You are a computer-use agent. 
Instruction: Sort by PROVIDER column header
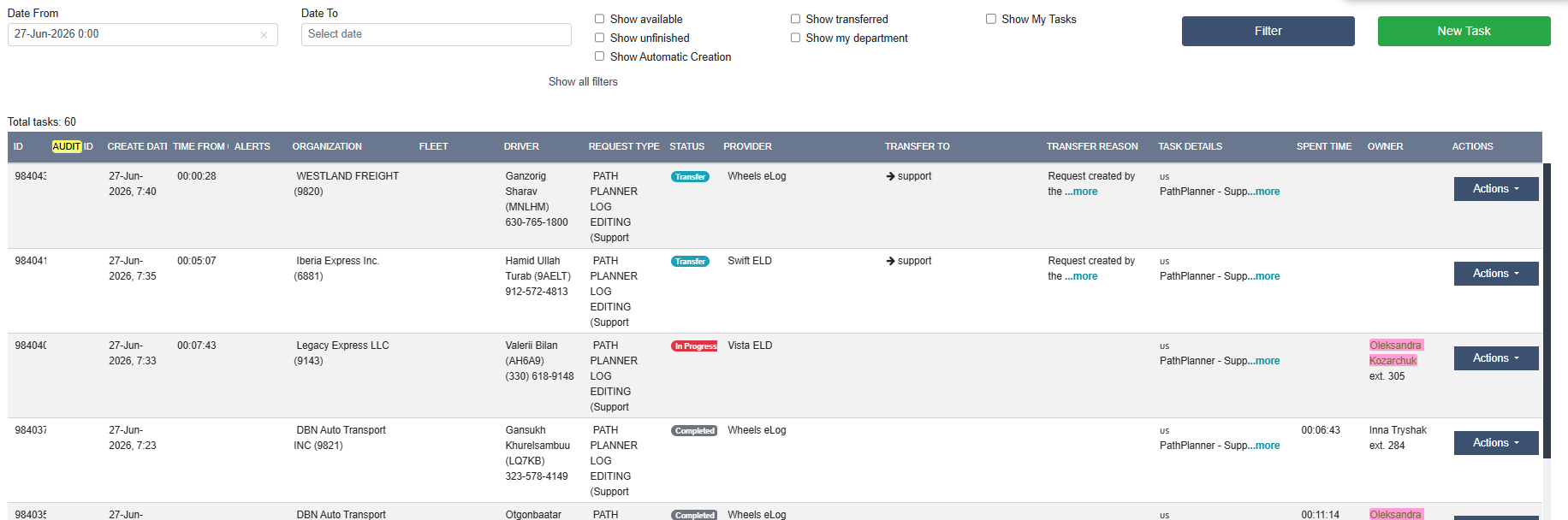(747, 147)
